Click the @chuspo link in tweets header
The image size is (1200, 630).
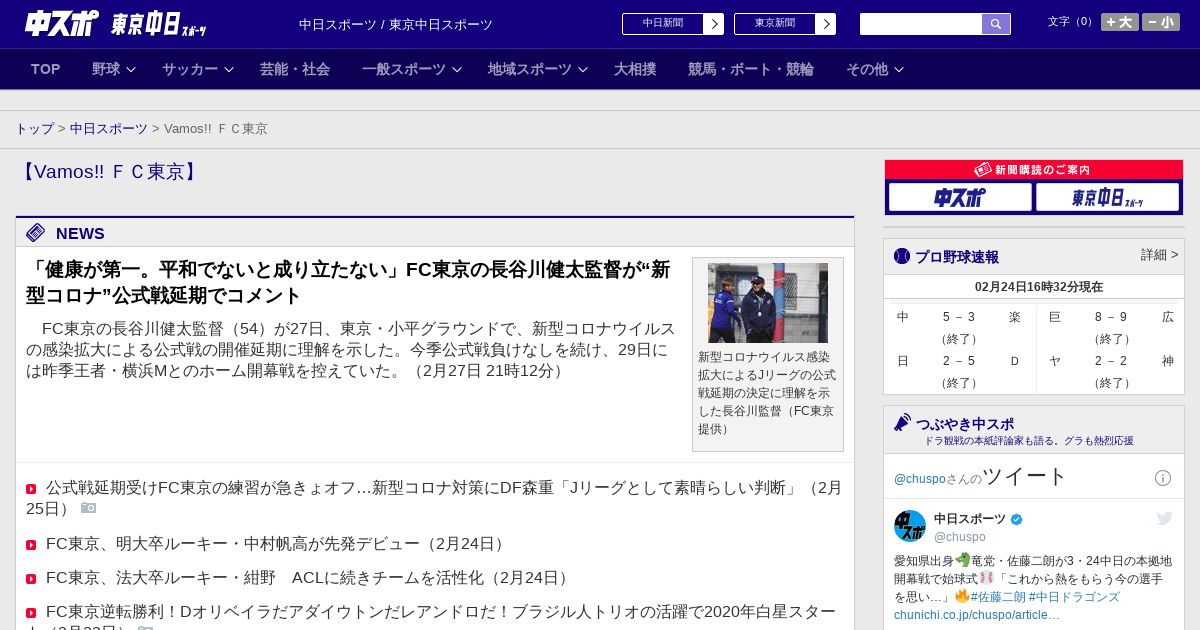click(x=920, y=479)
